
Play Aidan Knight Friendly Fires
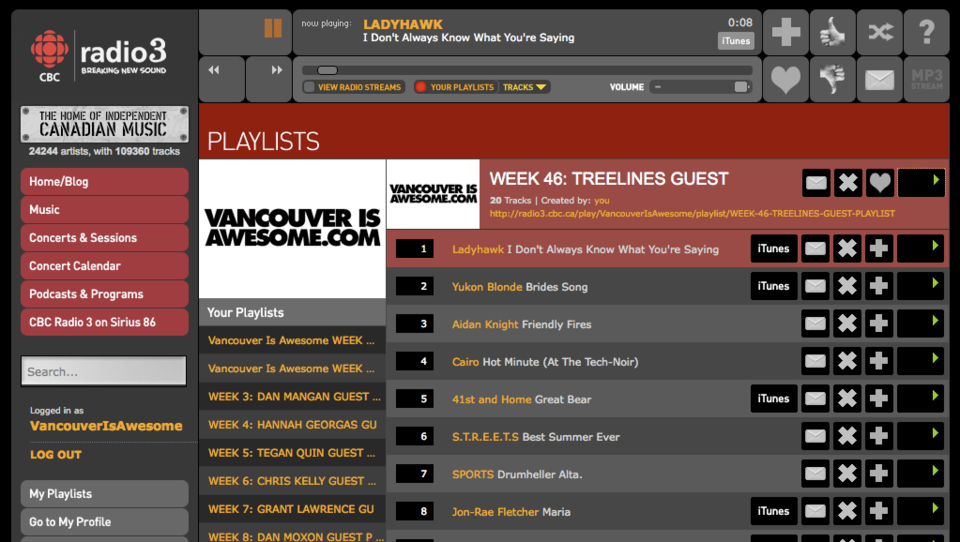920,323
